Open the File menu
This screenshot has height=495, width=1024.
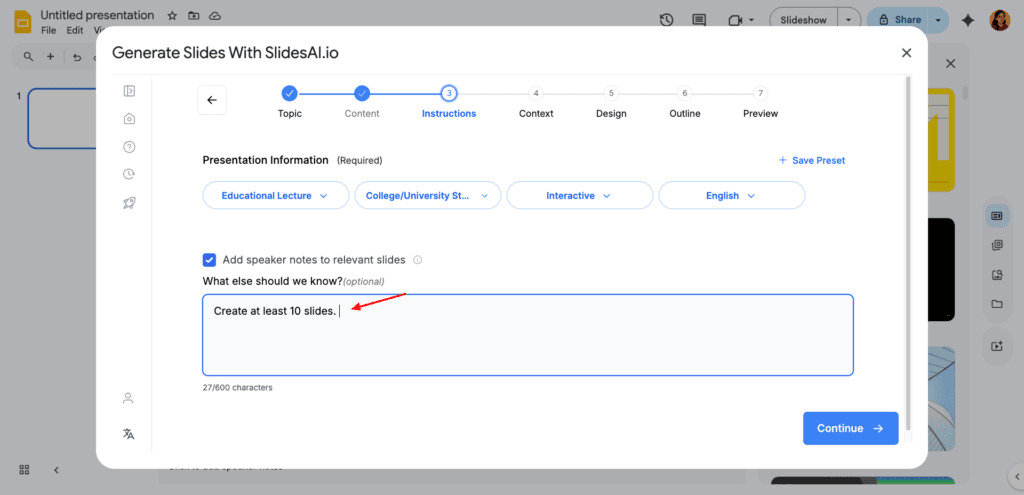(x=48, y=30)
